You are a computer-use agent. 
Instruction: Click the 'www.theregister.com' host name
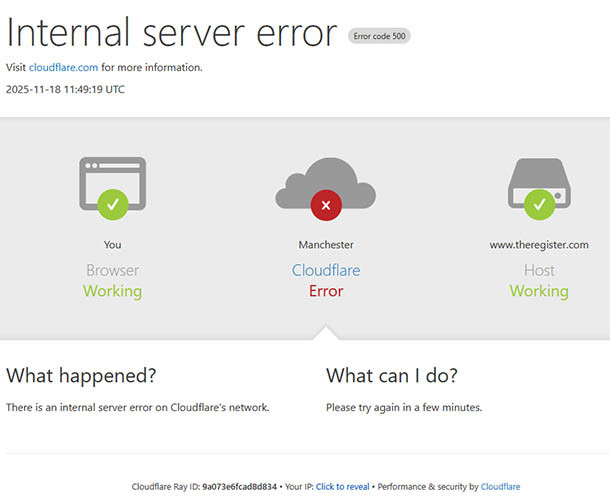click(539, 245)
